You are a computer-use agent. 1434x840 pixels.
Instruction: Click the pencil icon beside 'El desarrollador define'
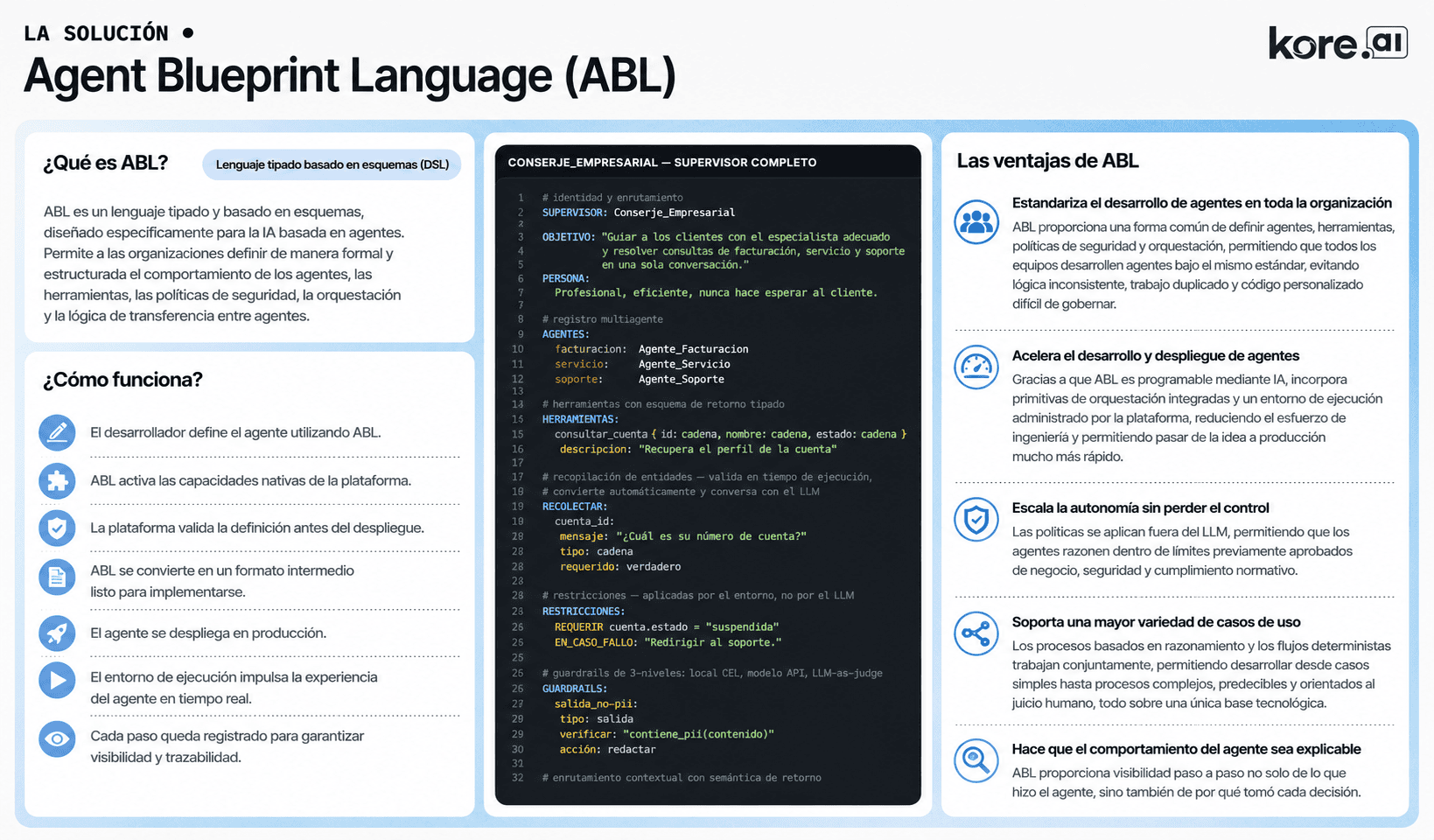[x=57, y=433]
